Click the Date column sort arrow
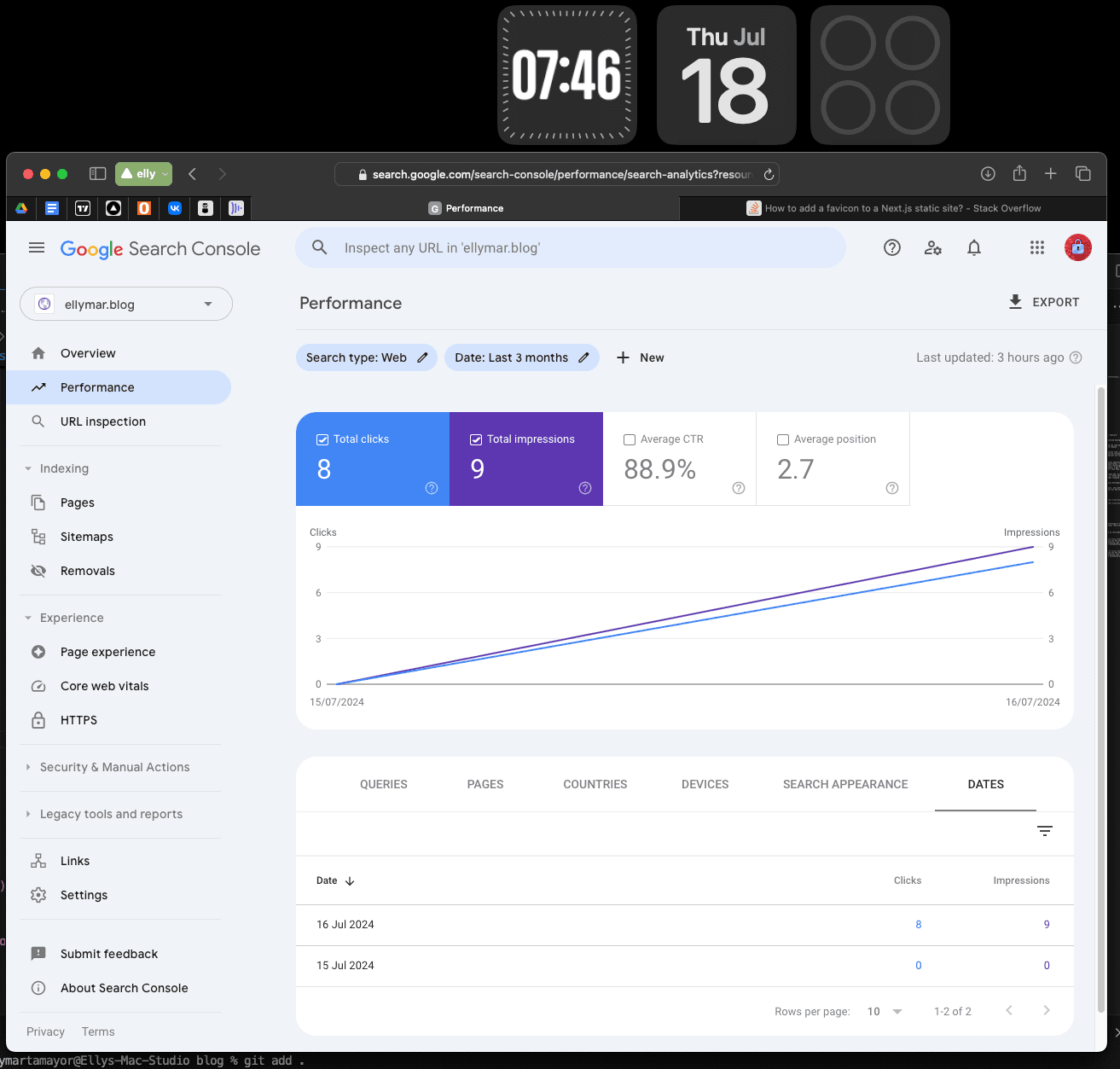 tap(350, 881)
